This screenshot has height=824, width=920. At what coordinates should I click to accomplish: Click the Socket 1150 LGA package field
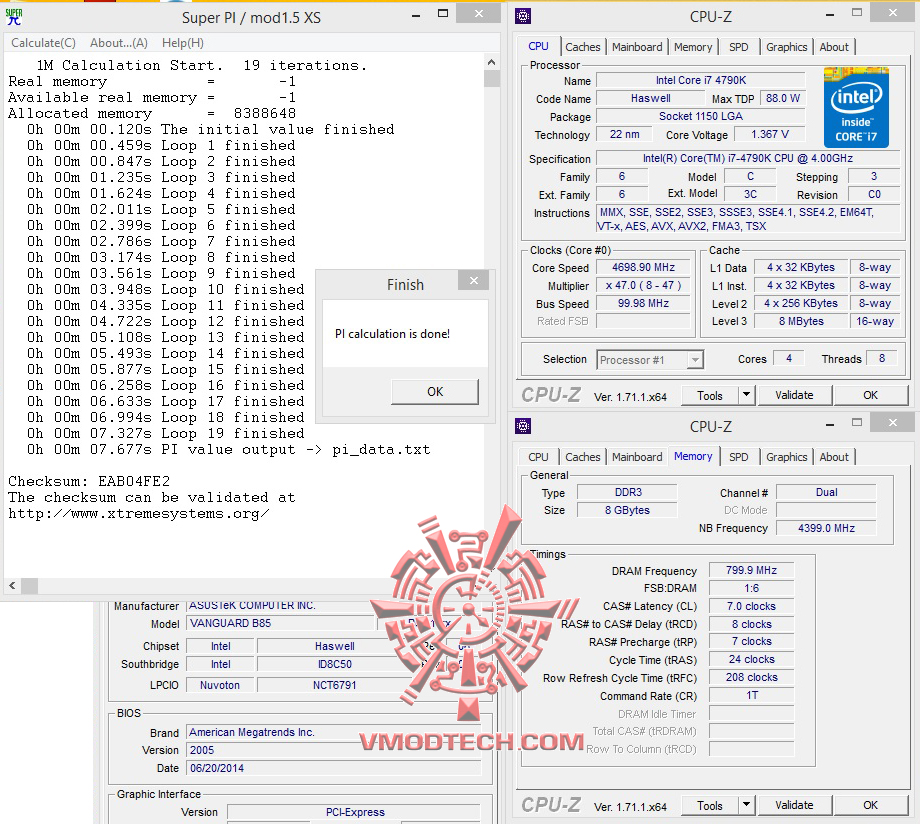701,116
